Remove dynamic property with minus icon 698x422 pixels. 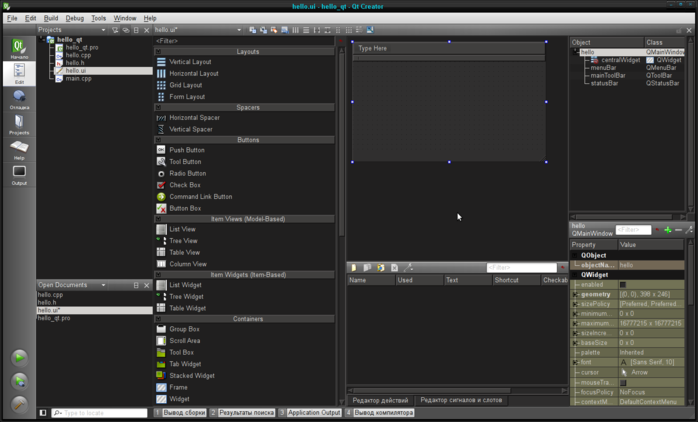point(678,230)
